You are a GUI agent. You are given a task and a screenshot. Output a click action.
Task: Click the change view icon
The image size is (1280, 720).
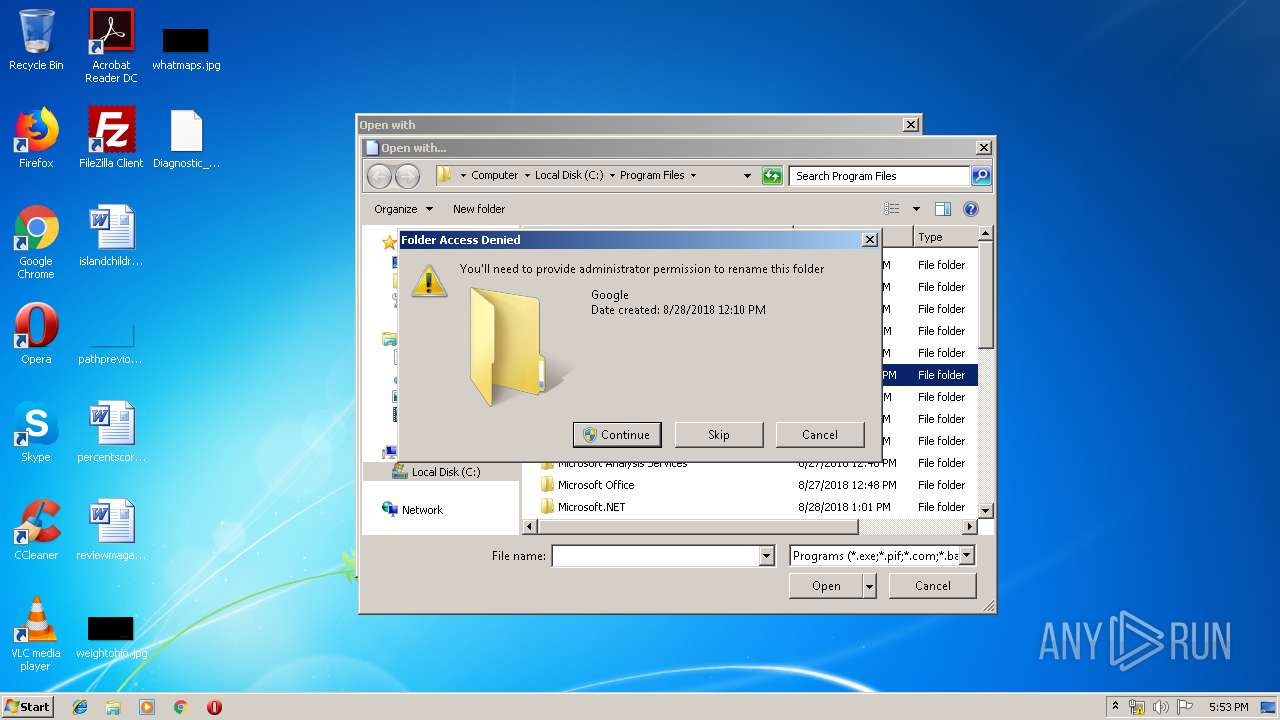click(892, 209)
